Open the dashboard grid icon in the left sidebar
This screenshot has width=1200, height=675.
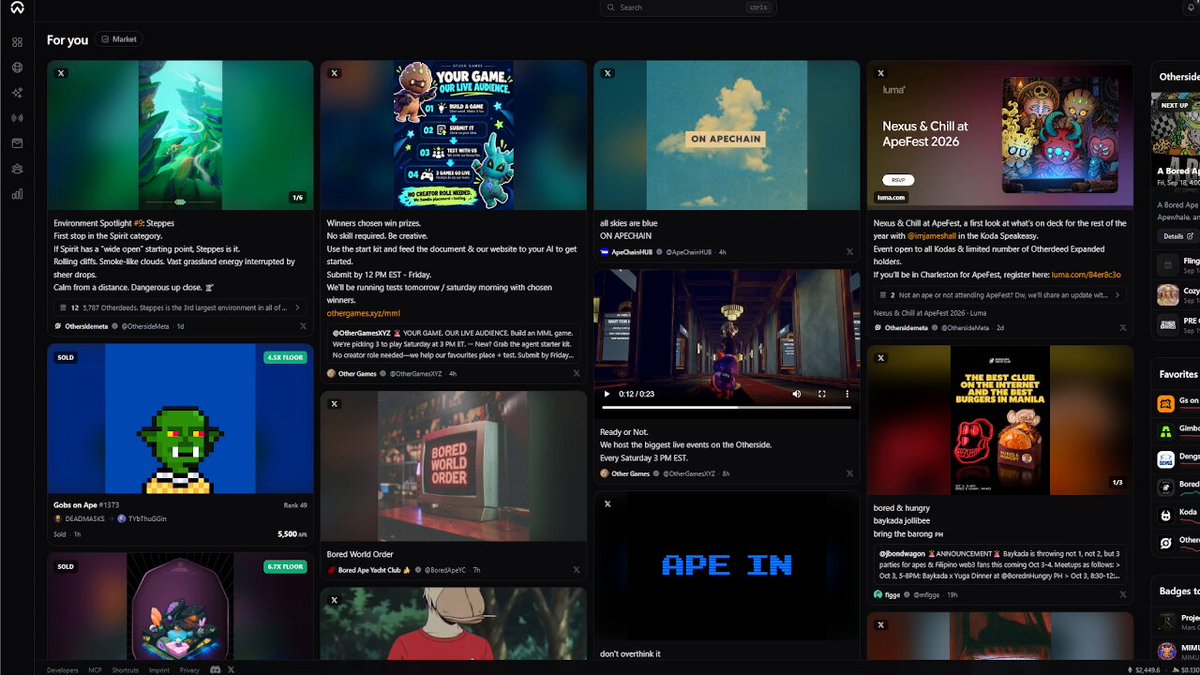(x=17, y=42)
